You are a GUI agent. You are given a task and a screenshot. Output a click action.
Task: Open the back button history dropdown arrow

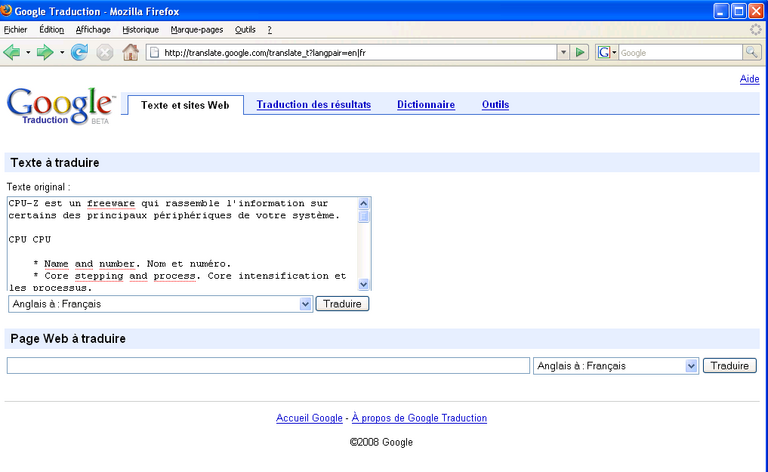28,52
